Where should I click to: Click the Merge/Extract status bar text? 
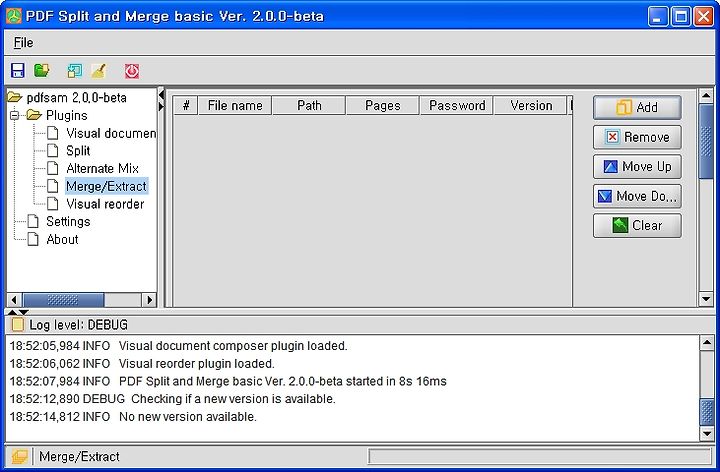pos(79,456)
